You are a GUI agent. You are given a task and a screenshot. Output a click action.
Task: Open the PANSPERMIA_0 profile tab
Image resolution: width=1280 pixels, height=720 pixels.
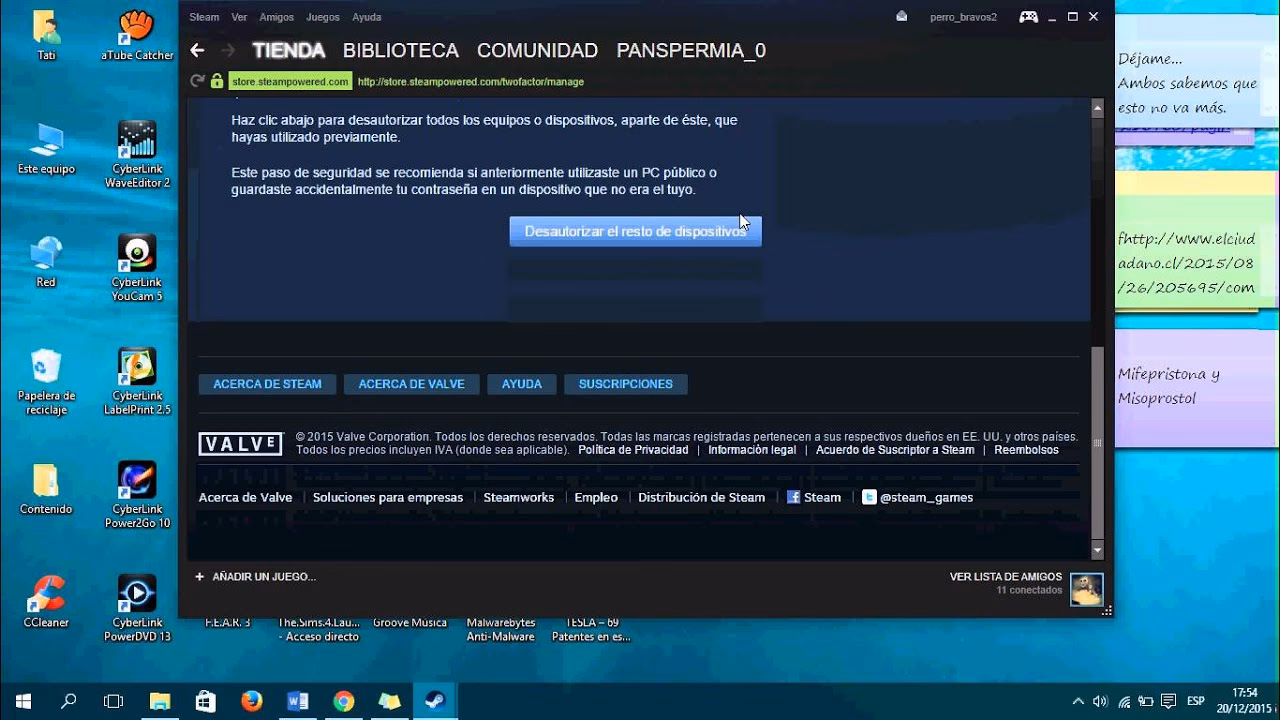[x=691, y=50]
